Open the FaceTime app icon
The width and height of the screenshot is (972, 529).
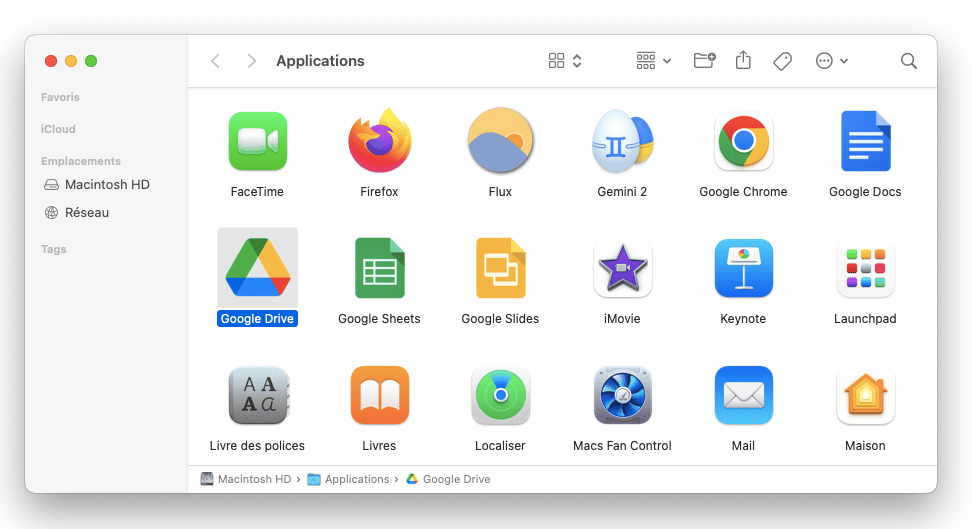click(257, 141)
